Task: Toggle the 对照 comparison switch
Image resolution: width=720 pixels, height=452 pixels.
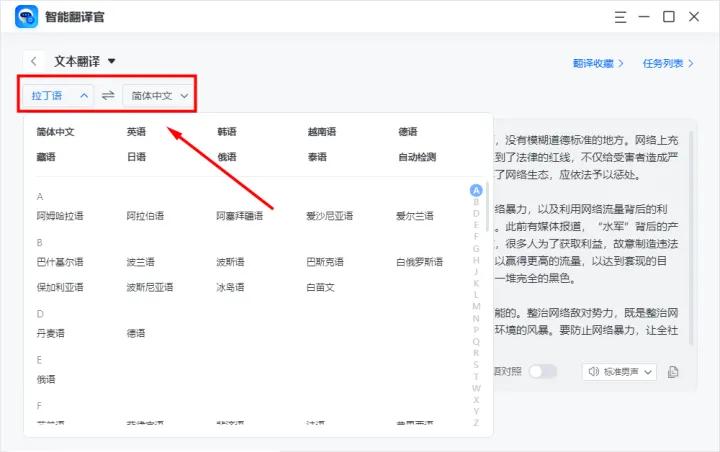Action: pyautogui.click(x=542, y=371)
